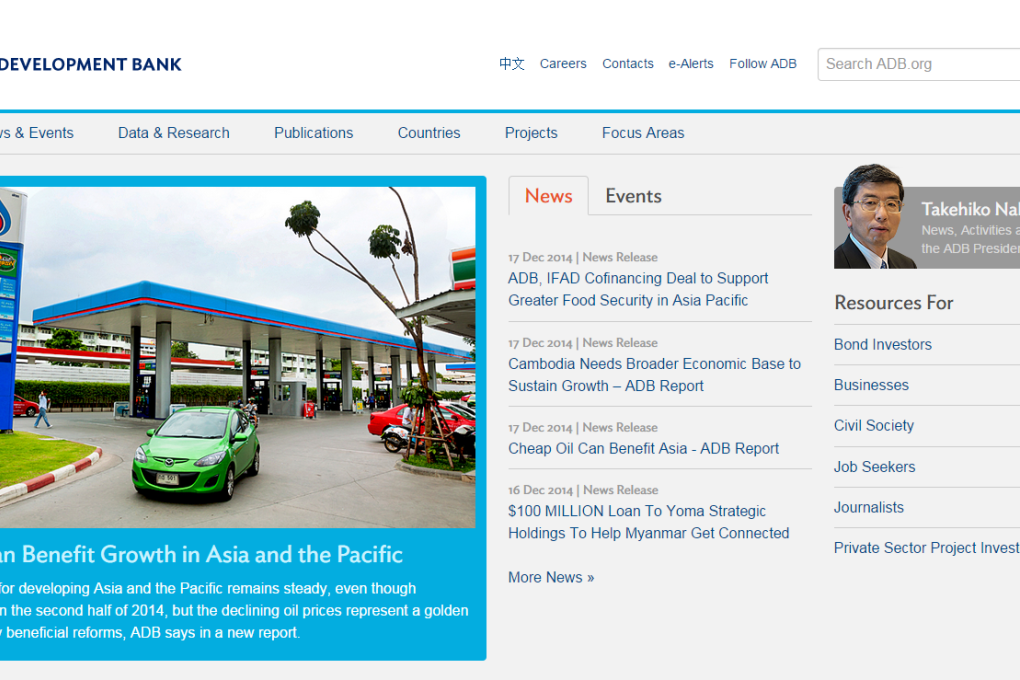Viewport: 1020px width, 680px height.
Task: Open the Cheap Oil Can Benefit Asia report
Action: point(643,448)
